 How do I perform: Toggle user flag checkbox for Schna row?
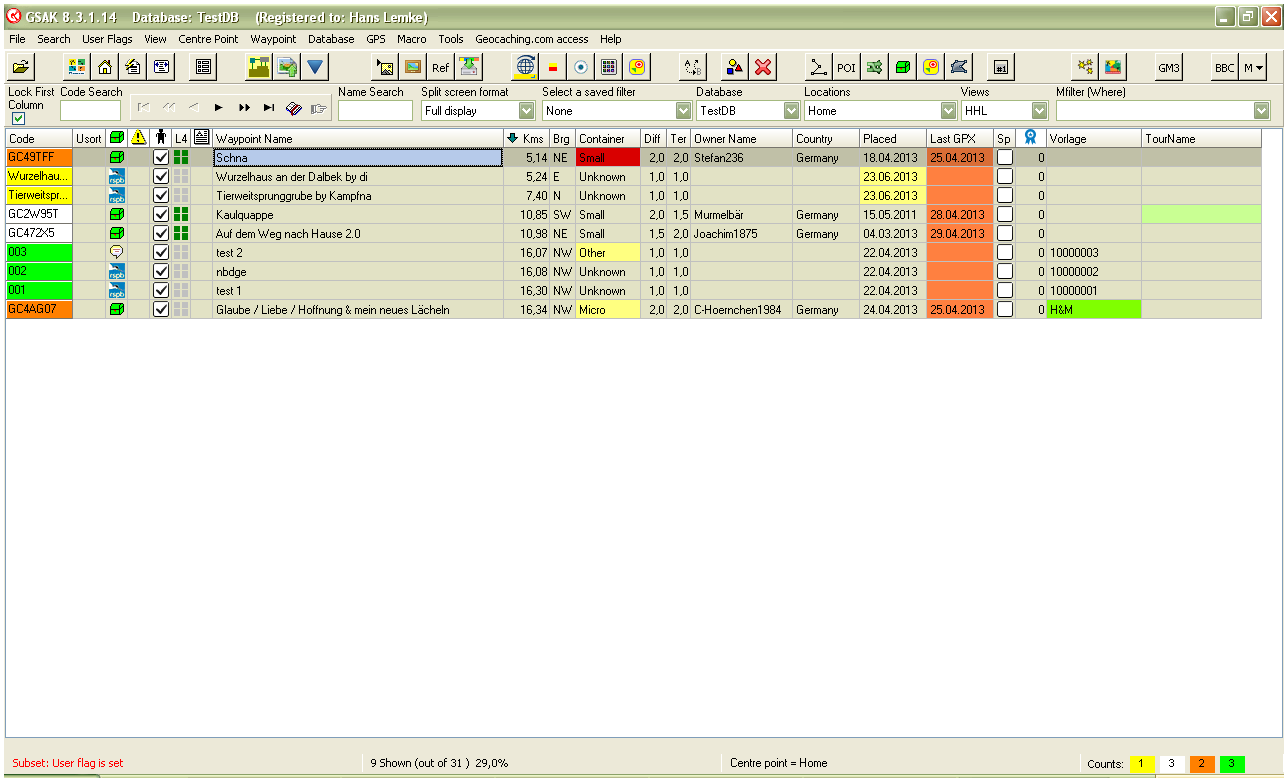pos(161,157)
